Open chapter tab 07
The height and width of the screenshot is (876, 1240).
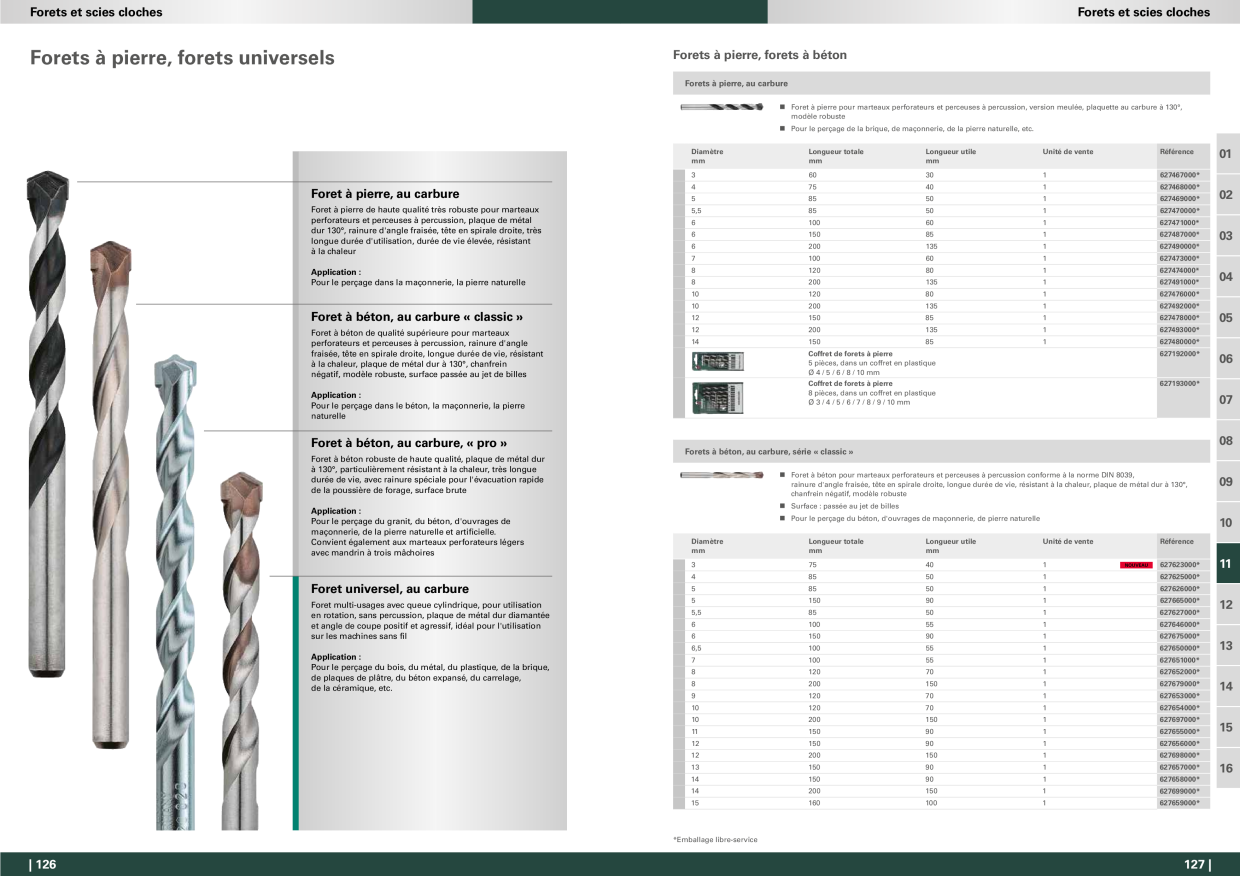pyautogui.click(x=1227, y=400)
